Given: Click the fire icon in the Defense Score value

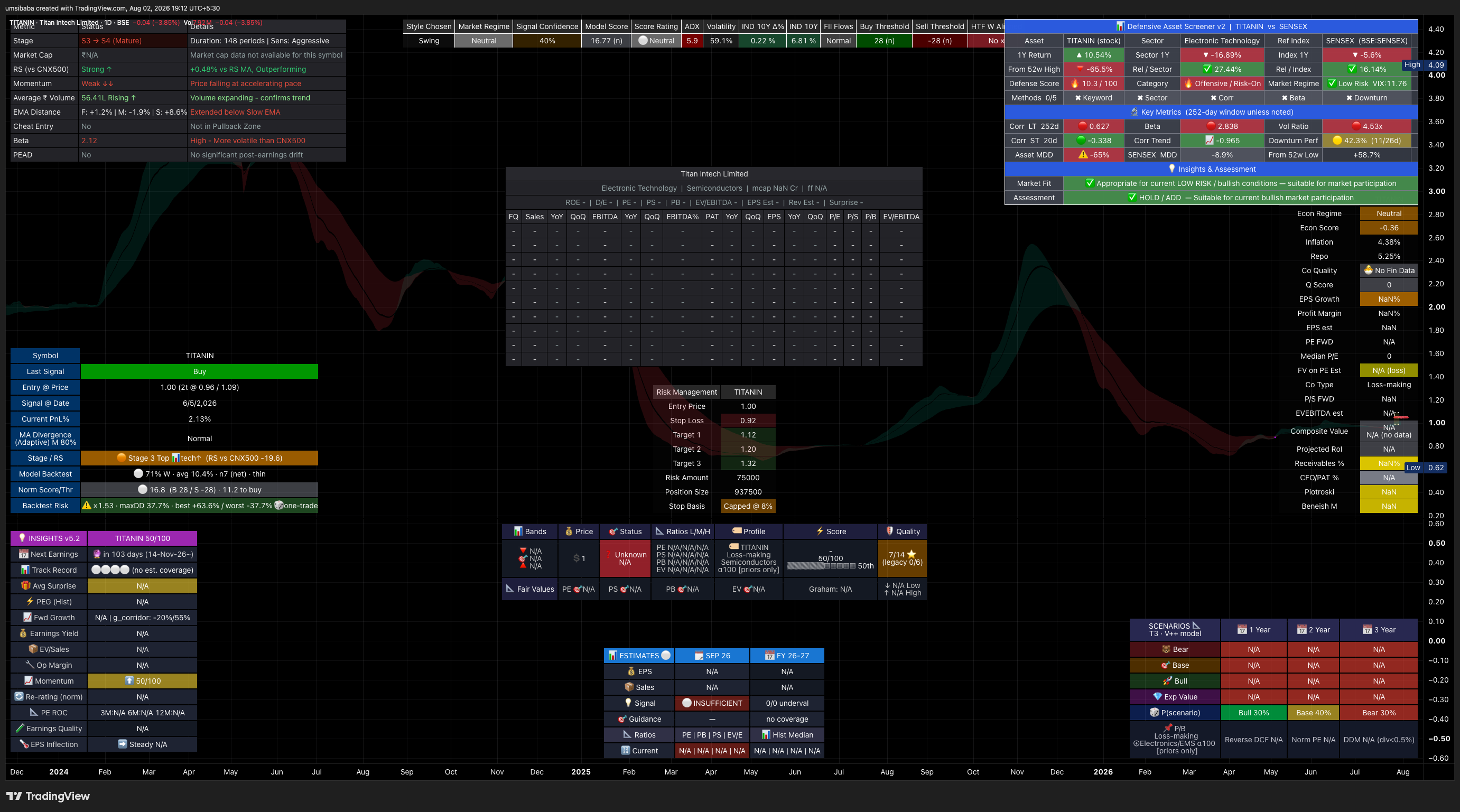Looking at the screenshot, I should click(1075, 83).
